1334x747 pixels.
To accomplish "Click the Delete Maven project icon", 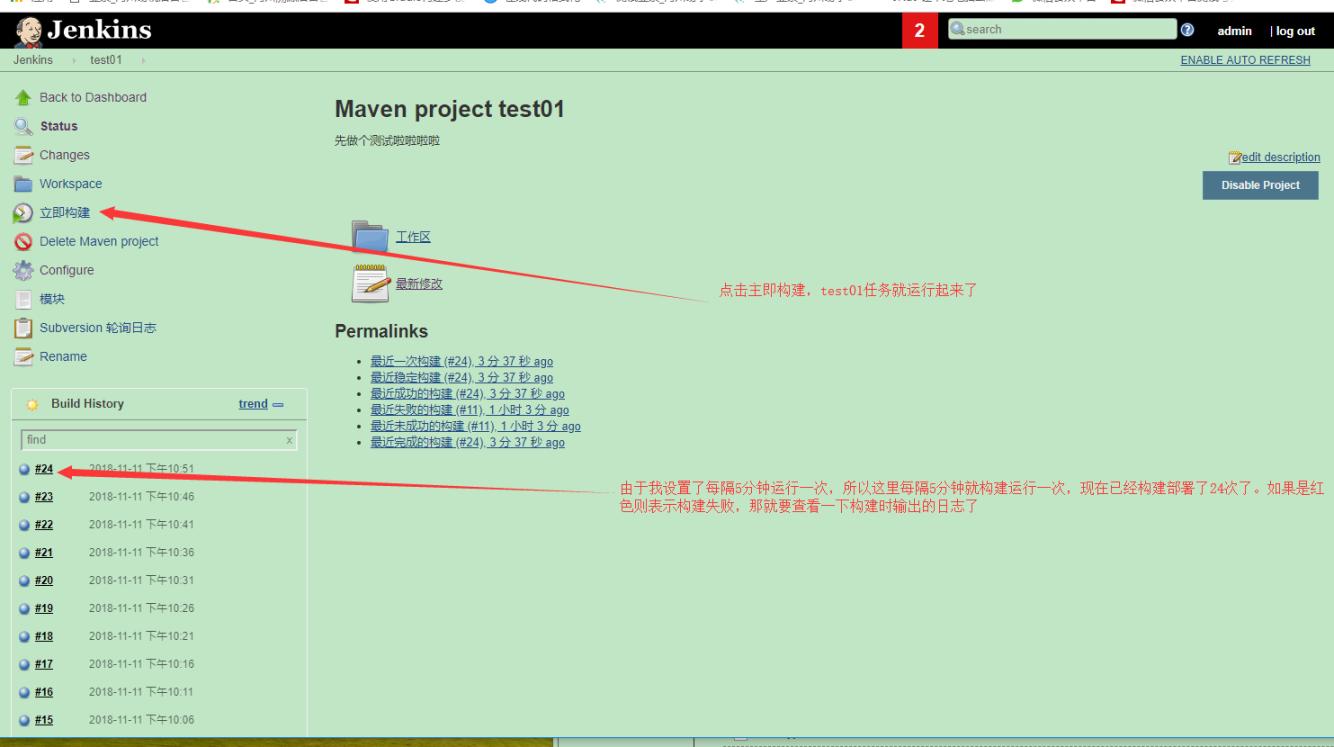I will [x=22, y=242].
